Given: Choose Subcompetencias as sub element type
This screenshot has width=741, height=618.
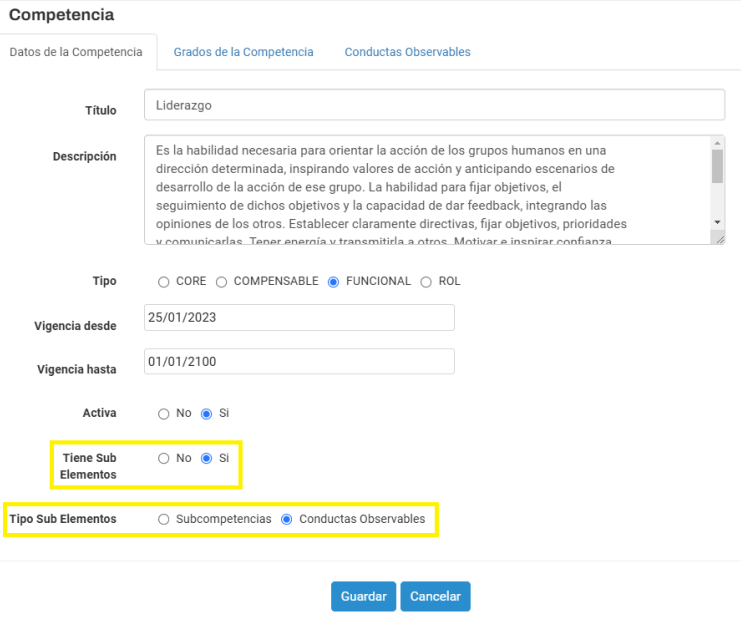Looking at the screenshot, I should [x=164, y=519].
